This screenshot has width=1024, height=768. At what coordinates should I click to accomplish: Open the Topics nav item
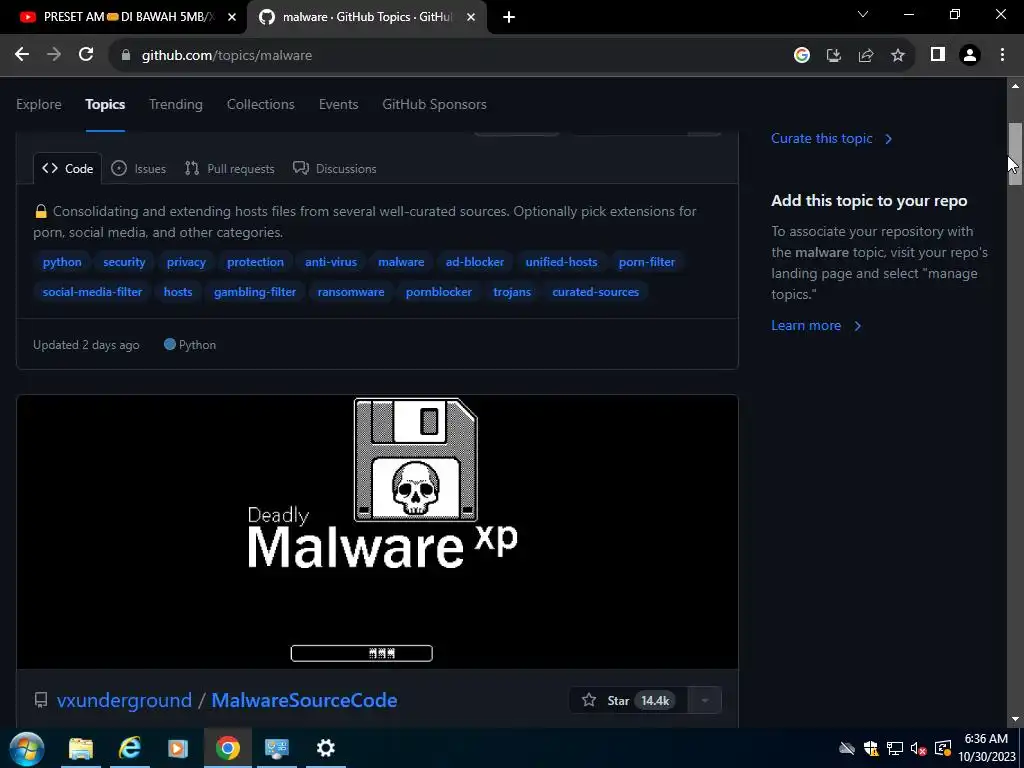pyautogui.click(x=105, y=104)
